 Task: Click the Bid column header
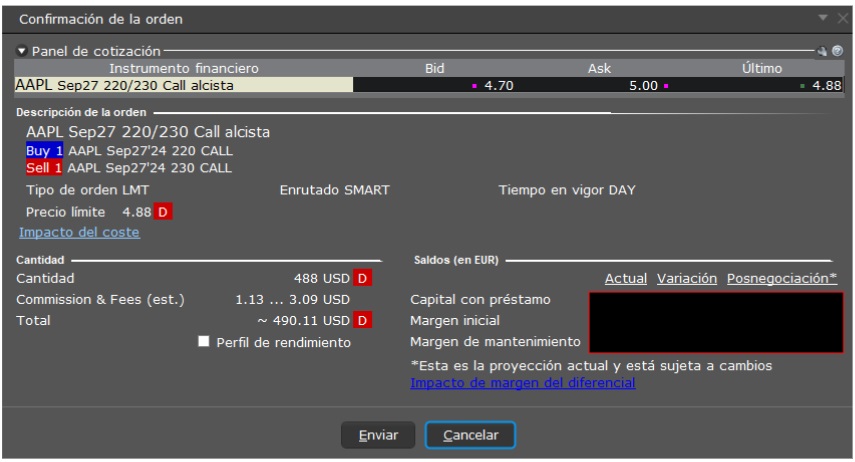(435, 68)
